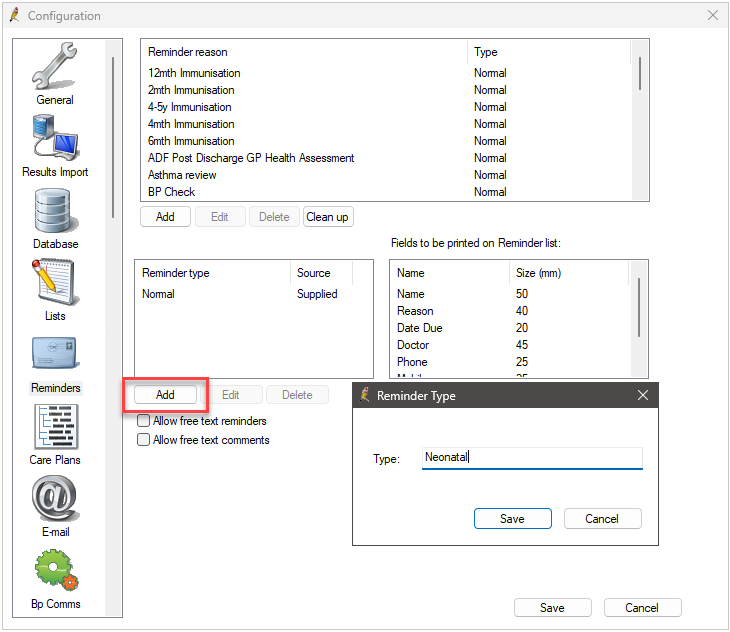Screen dimensions: 730x632
Task: Open the Bp Comms gear icon
Action: point(56,571)
